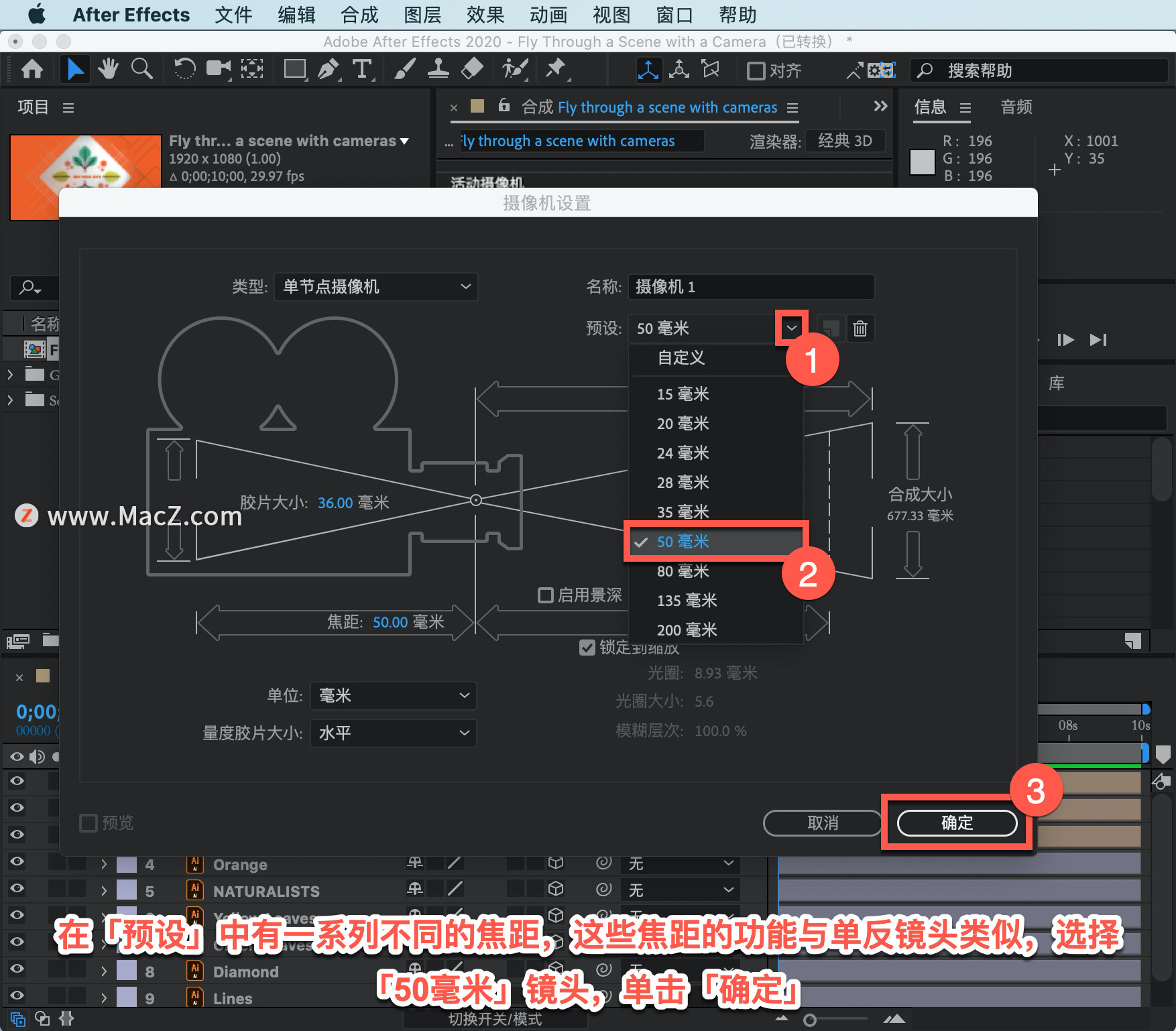The height and width of the screenshot is (1031, 1176).
Task: Expand the NATURALISTS layer properties
Action: point(104,891)
